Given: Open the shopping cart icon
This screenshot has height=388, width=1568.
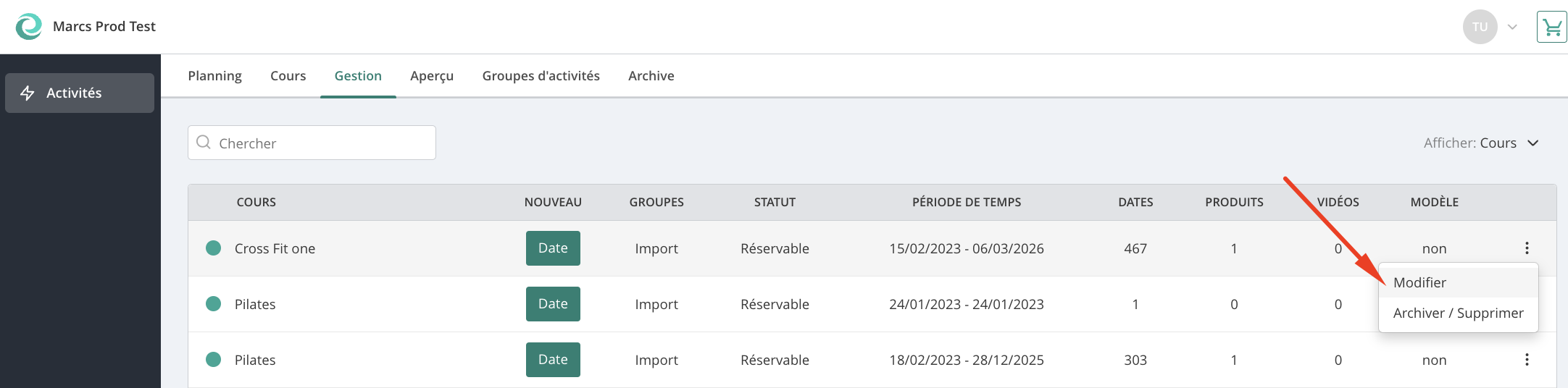Looking at the screenshot, I should tap(1551, 28).
